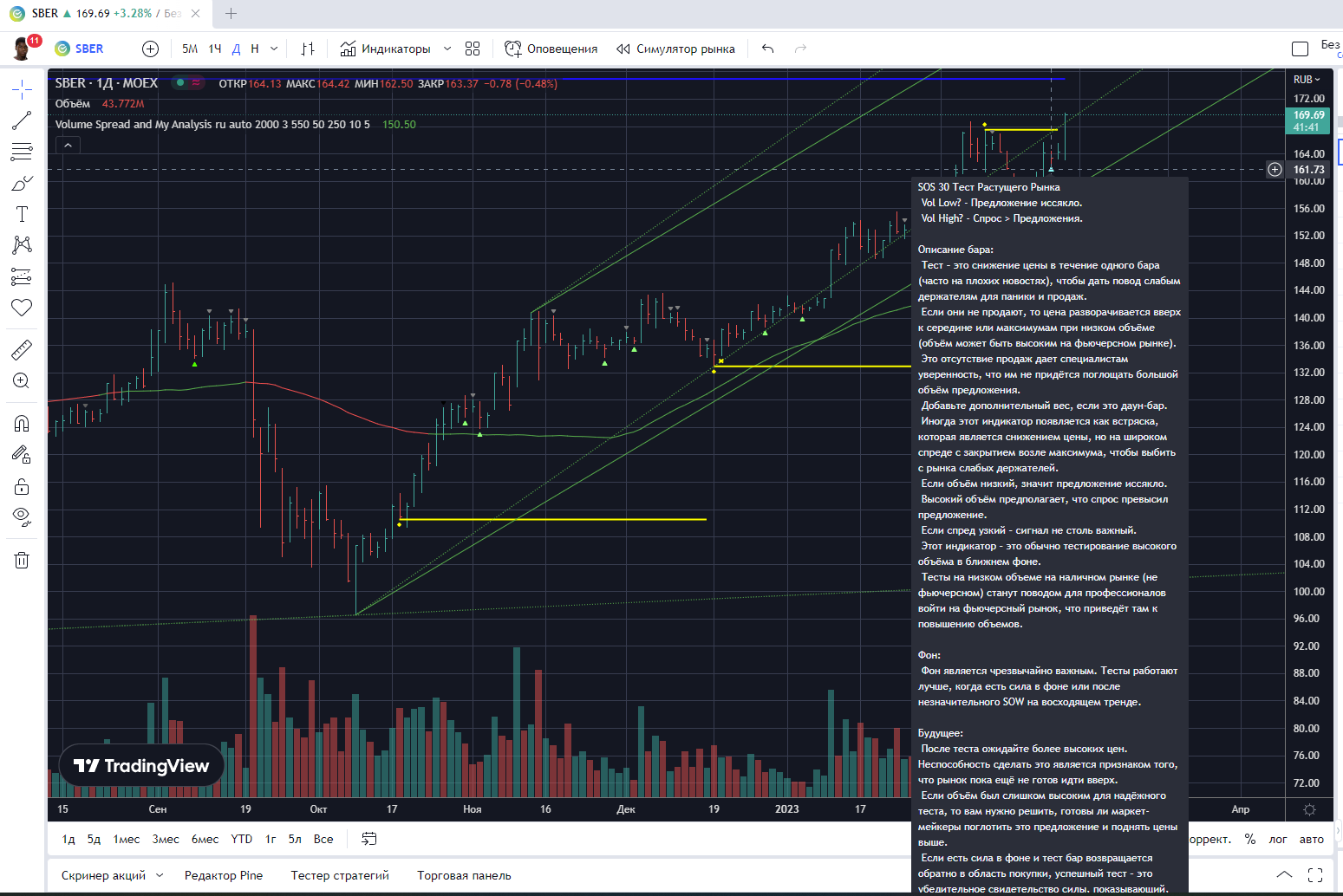Activate the zoom in tool
The height and width of the screenshot is (896, 1343).
pos(22,381)
